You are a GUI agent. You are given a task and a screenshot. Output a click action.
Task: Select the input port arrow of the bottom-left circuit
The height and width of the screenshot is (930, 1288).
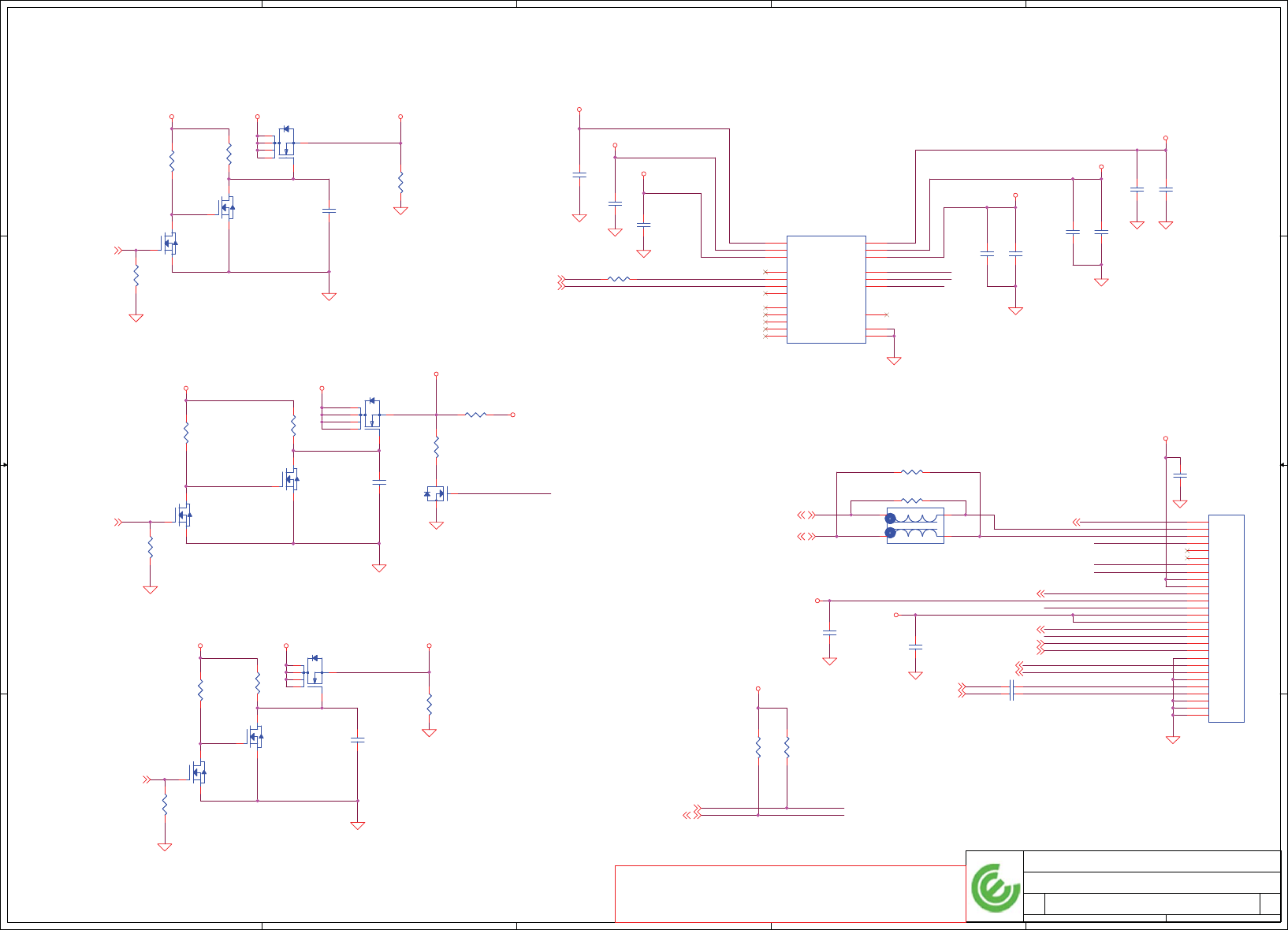click(147, 779)
